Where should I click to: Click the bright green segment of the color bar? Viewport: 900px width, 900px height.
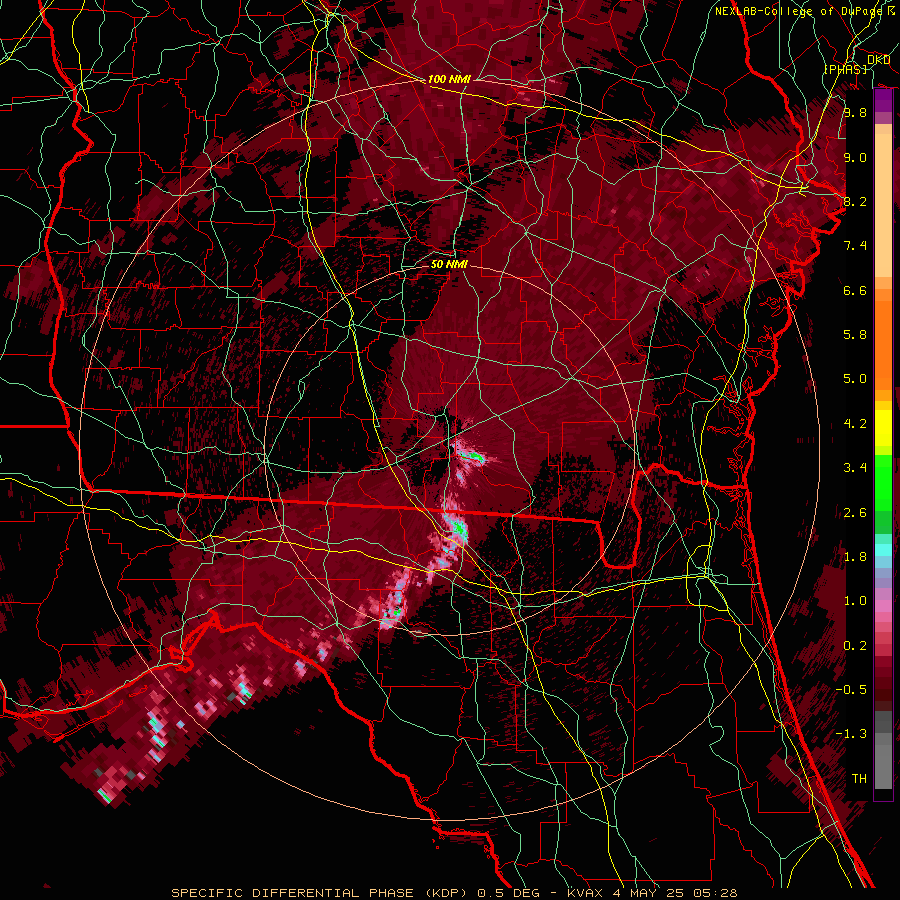tap(883, 483)
